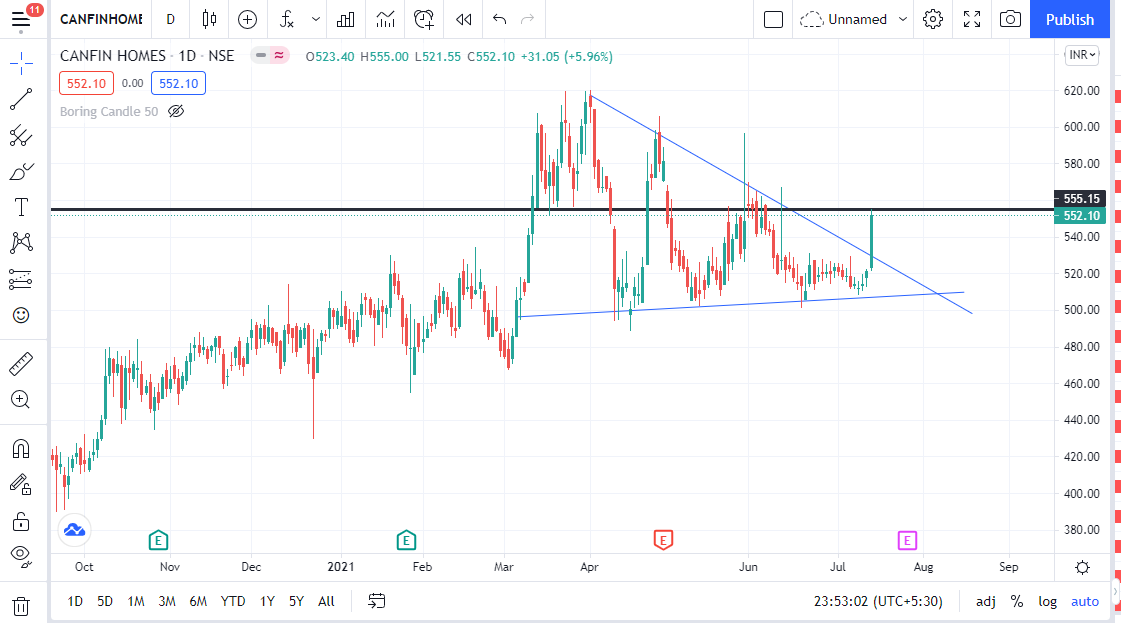Enable the auto scale option
Image resolution: width=1121 pixels, height=623 pixels.
[x=1085, y=601]
